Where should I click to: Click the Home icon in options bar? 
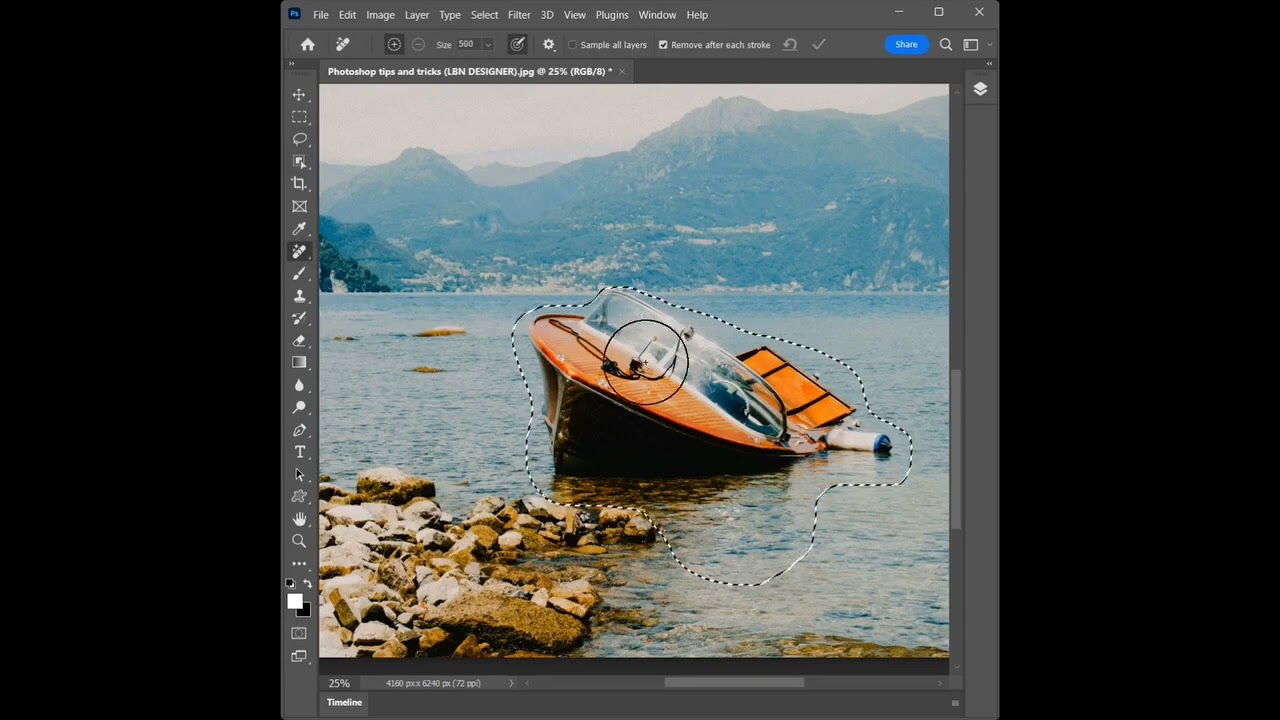pos(308,45)
